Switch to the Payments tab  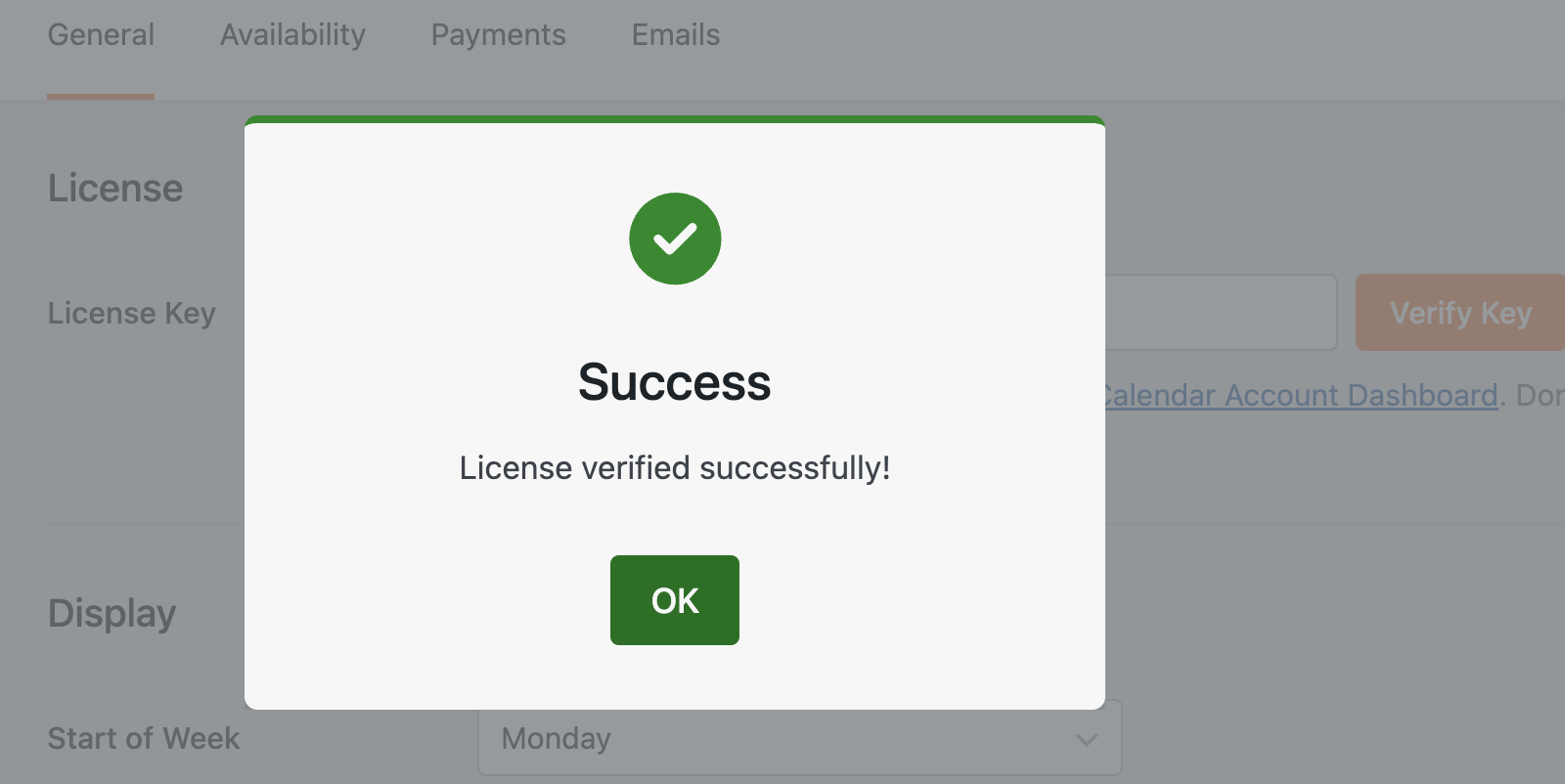click(x=499, y=35)
